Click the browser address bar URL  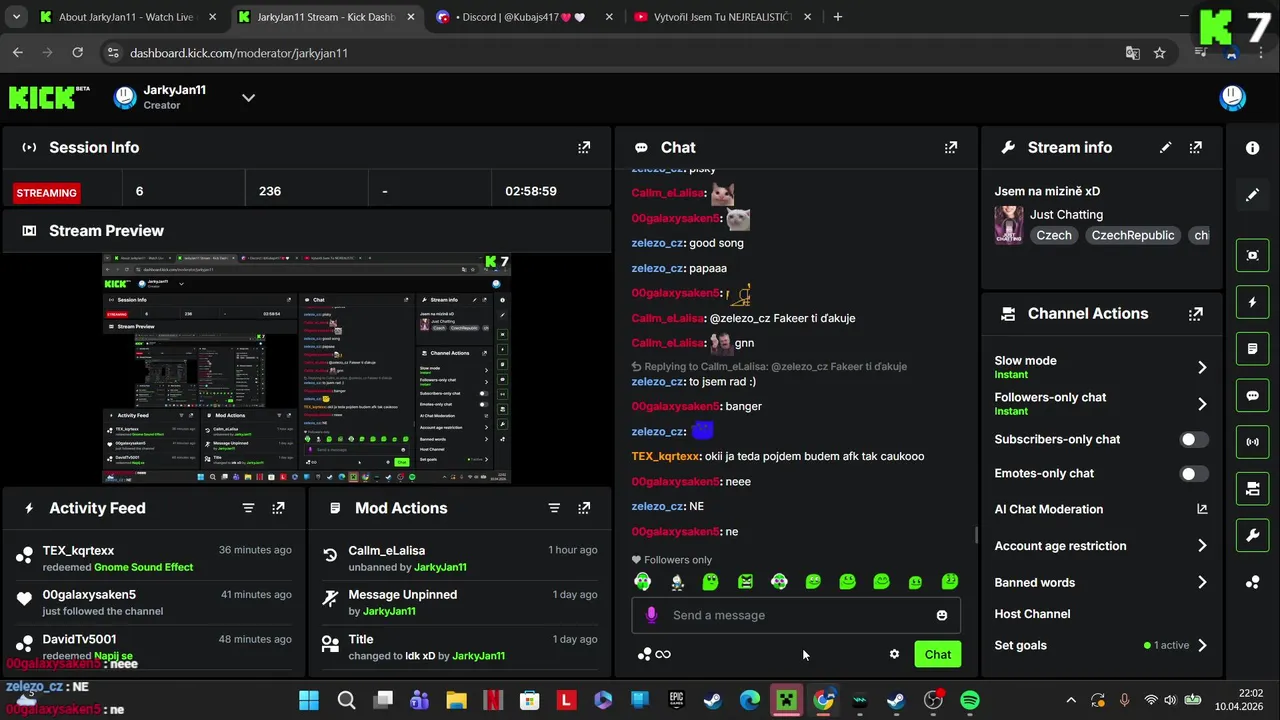239,53
